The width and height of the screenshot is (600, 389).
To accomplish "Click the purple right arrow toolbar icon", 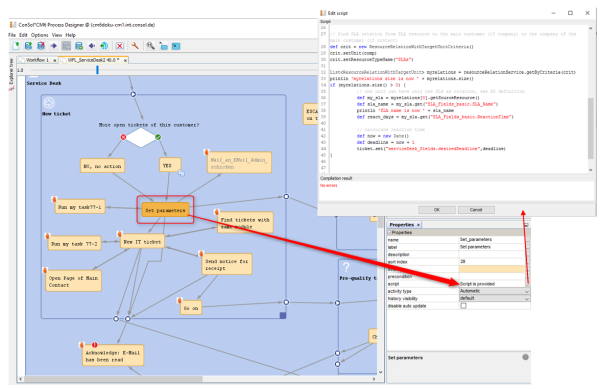I will (x=54, y=46).
